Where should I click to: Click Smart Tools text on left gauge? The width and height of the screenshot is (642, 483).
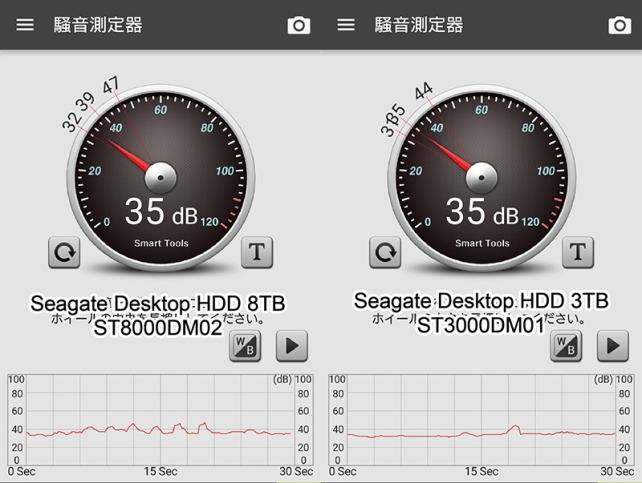(x=161, y=243)
